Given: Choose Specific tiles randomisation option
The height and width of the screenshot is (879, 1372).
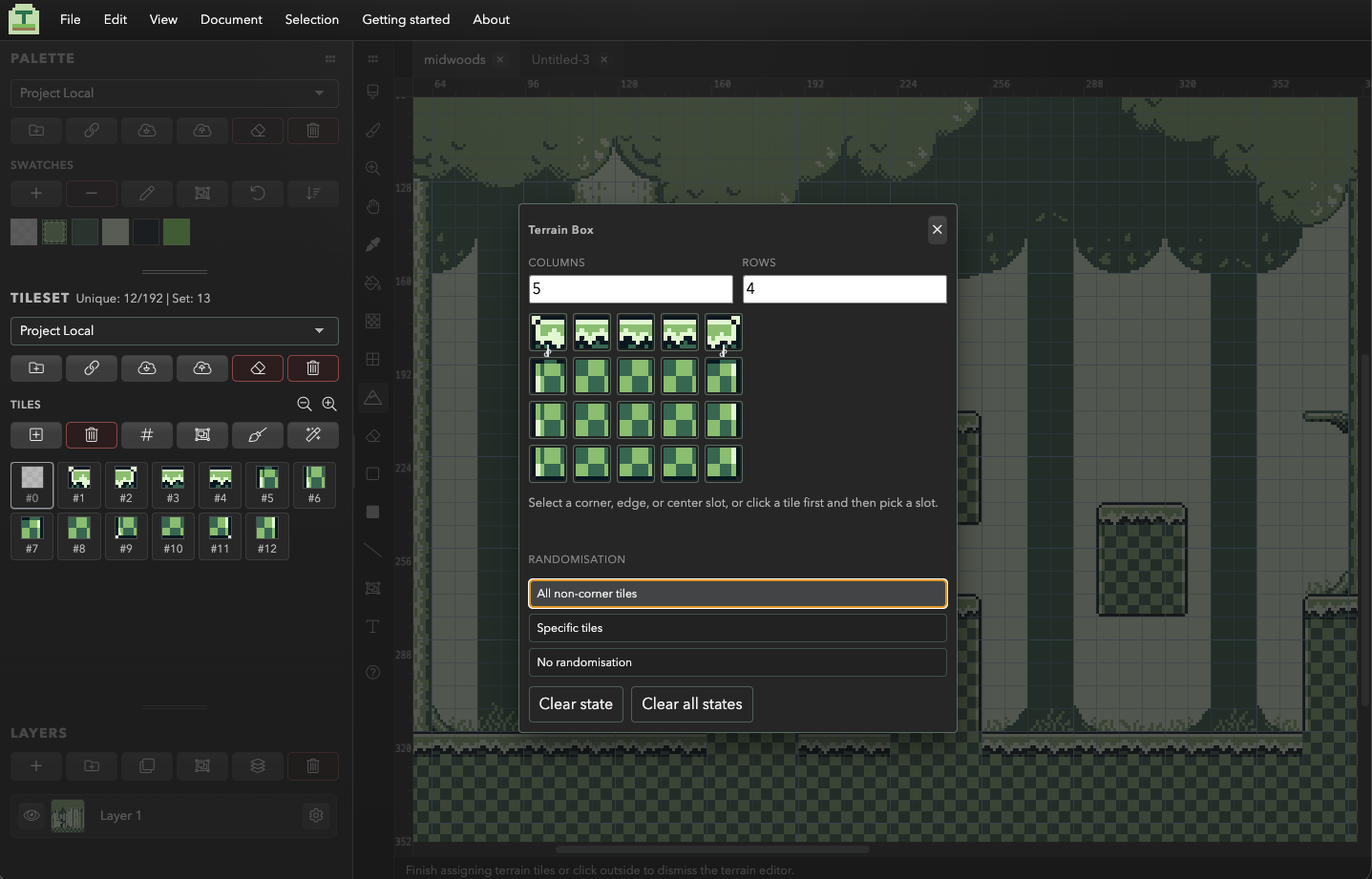Looking at the screenshot, I should 737,628.
